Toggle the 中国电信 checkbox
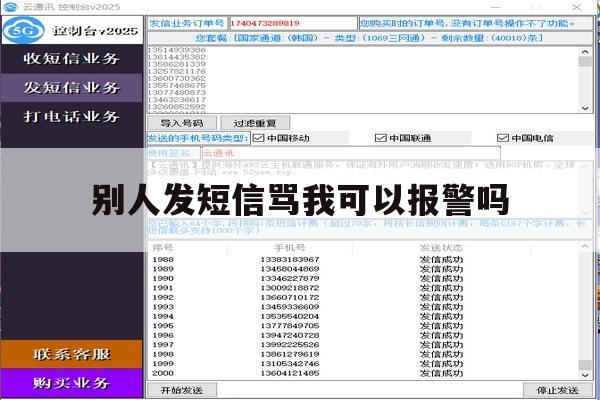The width and height of the screenshot is (600, 400). tap(502, 138)
